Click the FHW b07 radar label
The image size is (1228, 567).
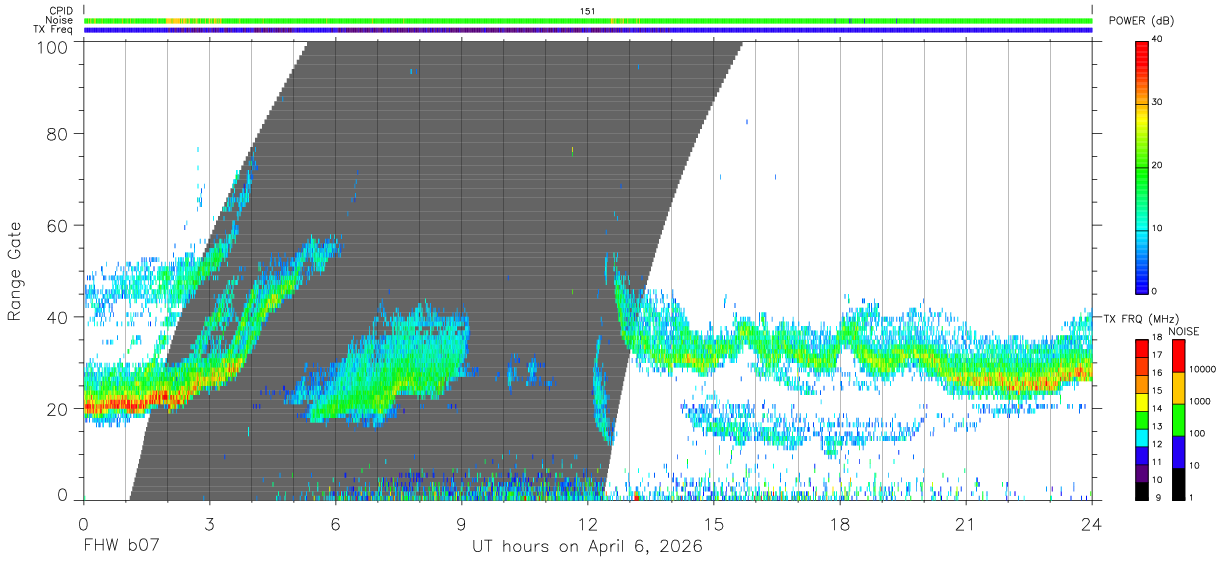(120, 547)
